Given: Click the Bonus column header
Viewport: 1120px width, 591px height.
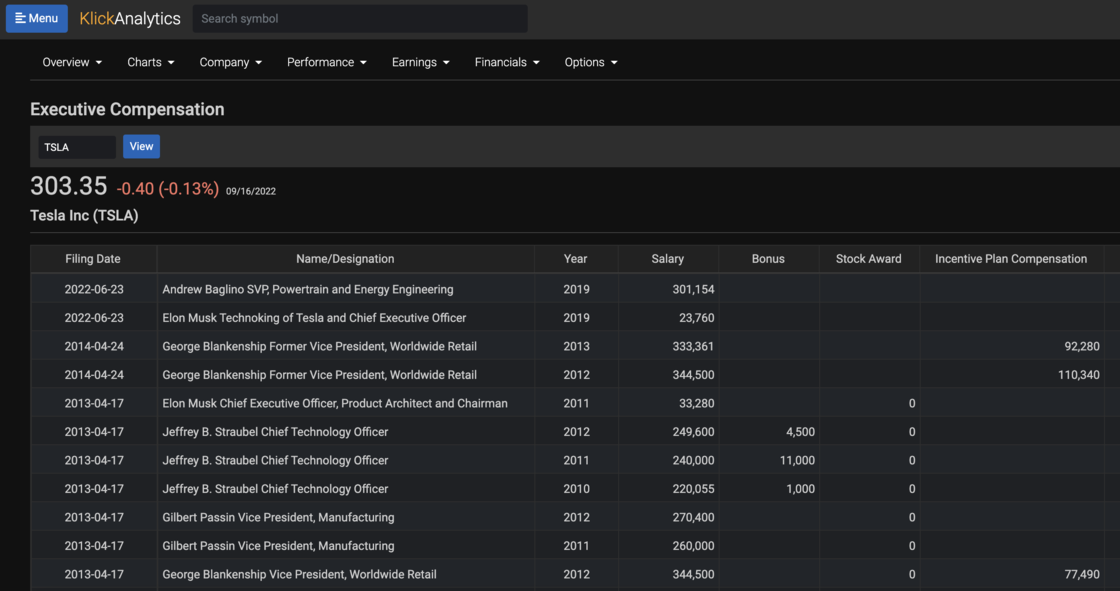Looking at the screenshot, I should (768, 259).
